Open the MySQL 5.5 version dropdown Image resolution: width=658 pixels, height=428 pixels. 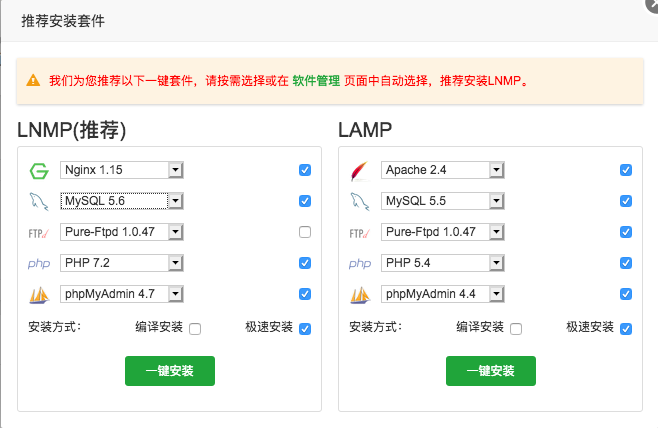(443, 201)
